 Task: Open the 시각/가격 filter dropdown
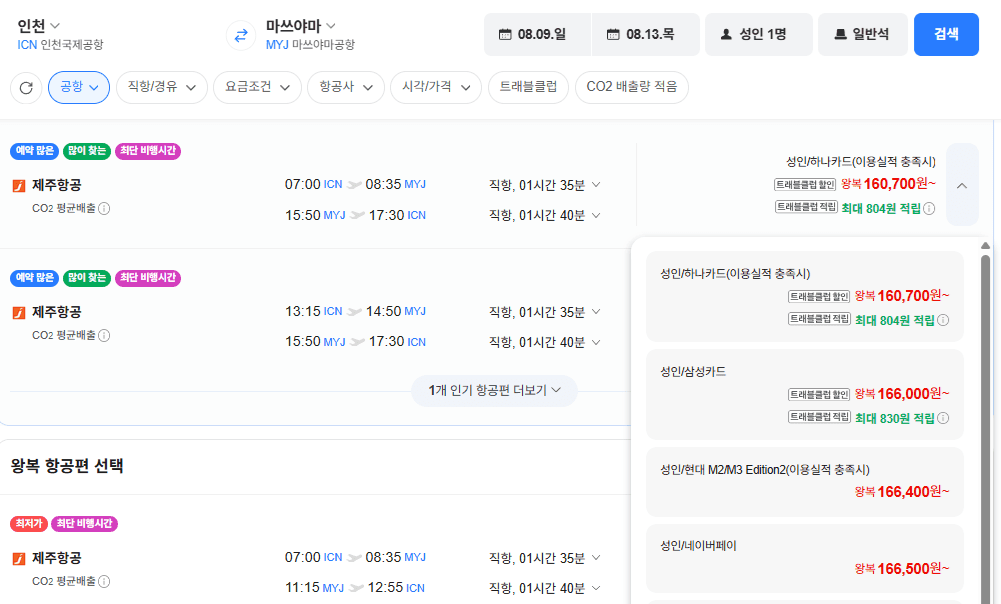pos(436,87)
